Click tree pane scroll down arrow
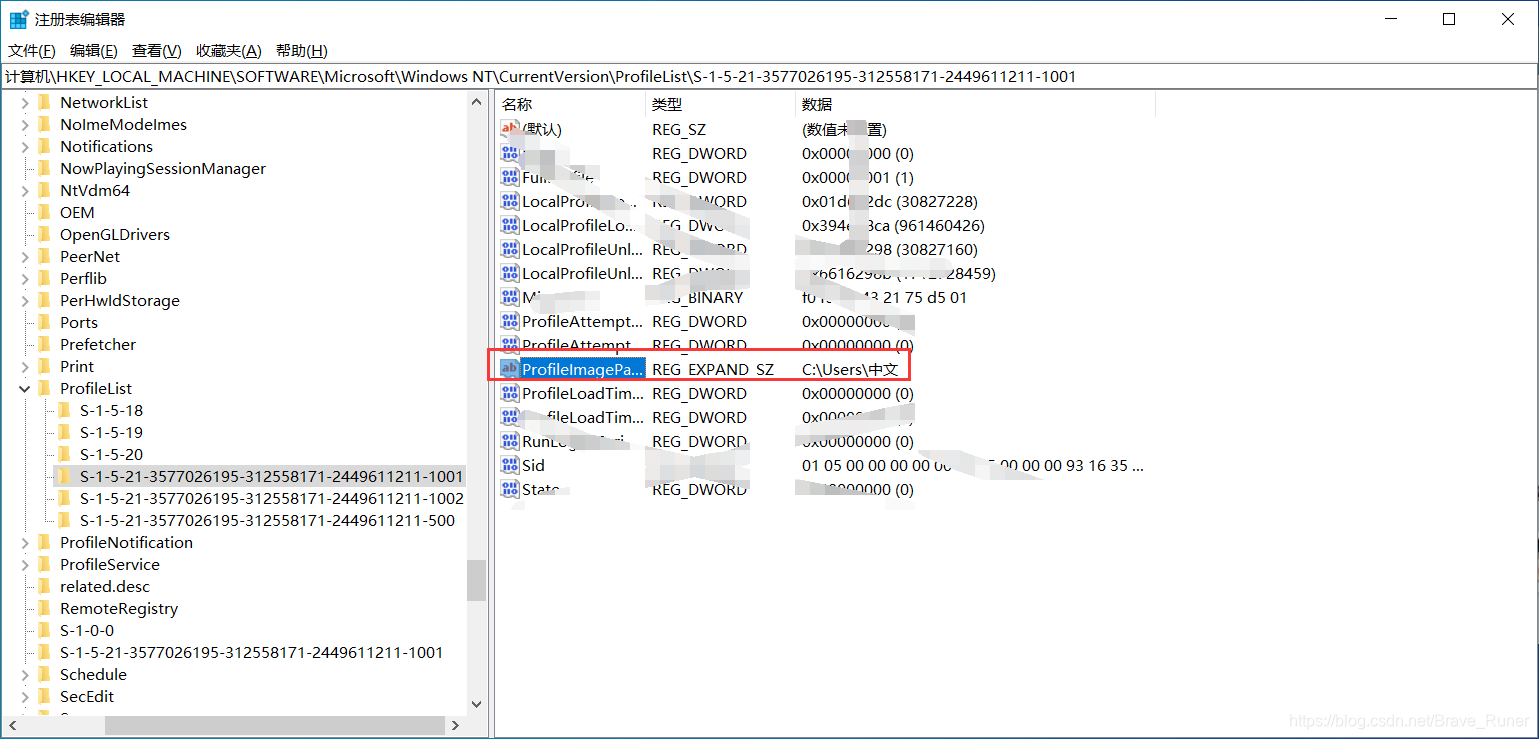Image resolution: width=1539 pixels, height=739 pixels. pos(476,704)
